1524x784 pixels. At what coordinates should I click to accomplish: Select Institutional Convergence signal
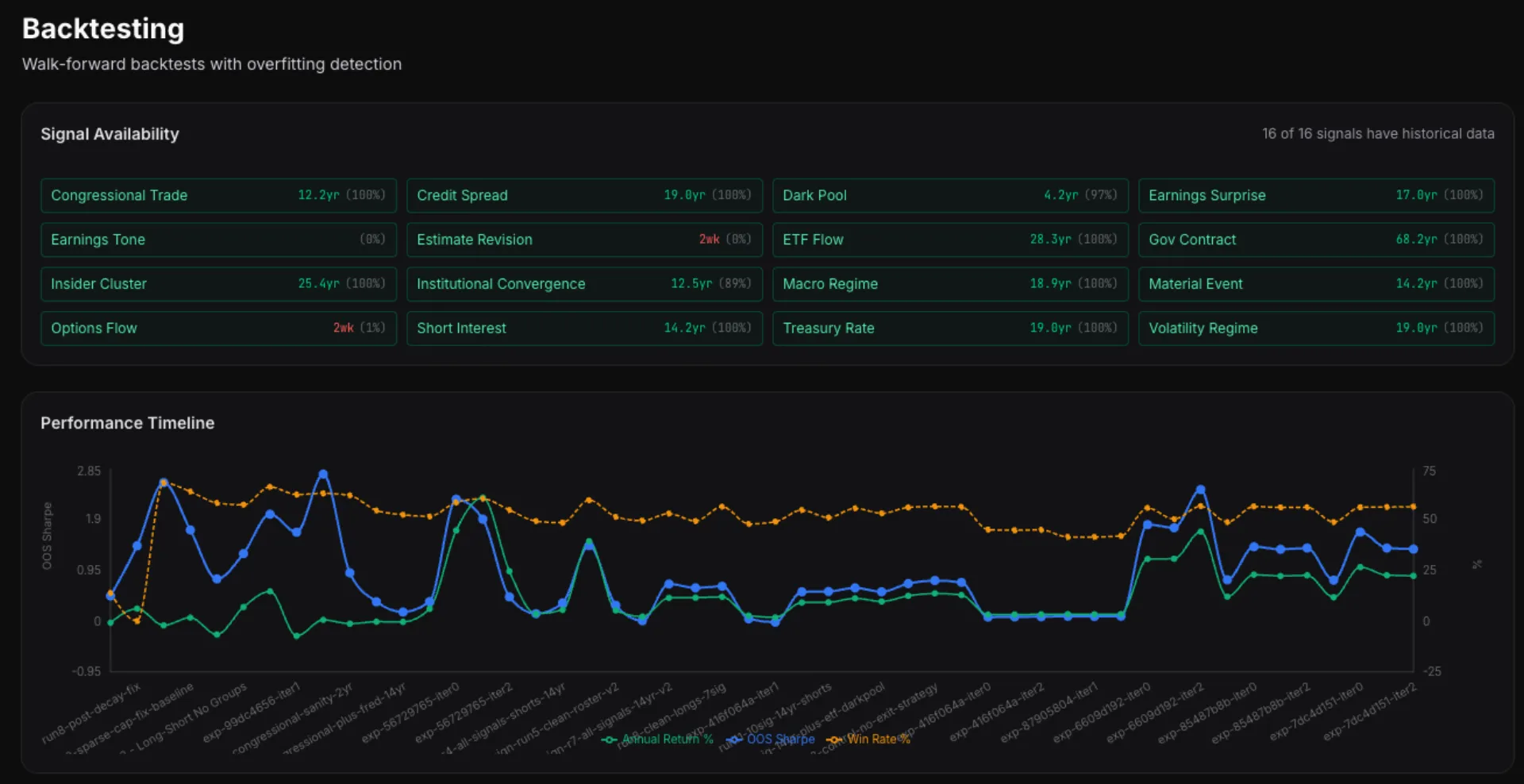click(584, 284)
